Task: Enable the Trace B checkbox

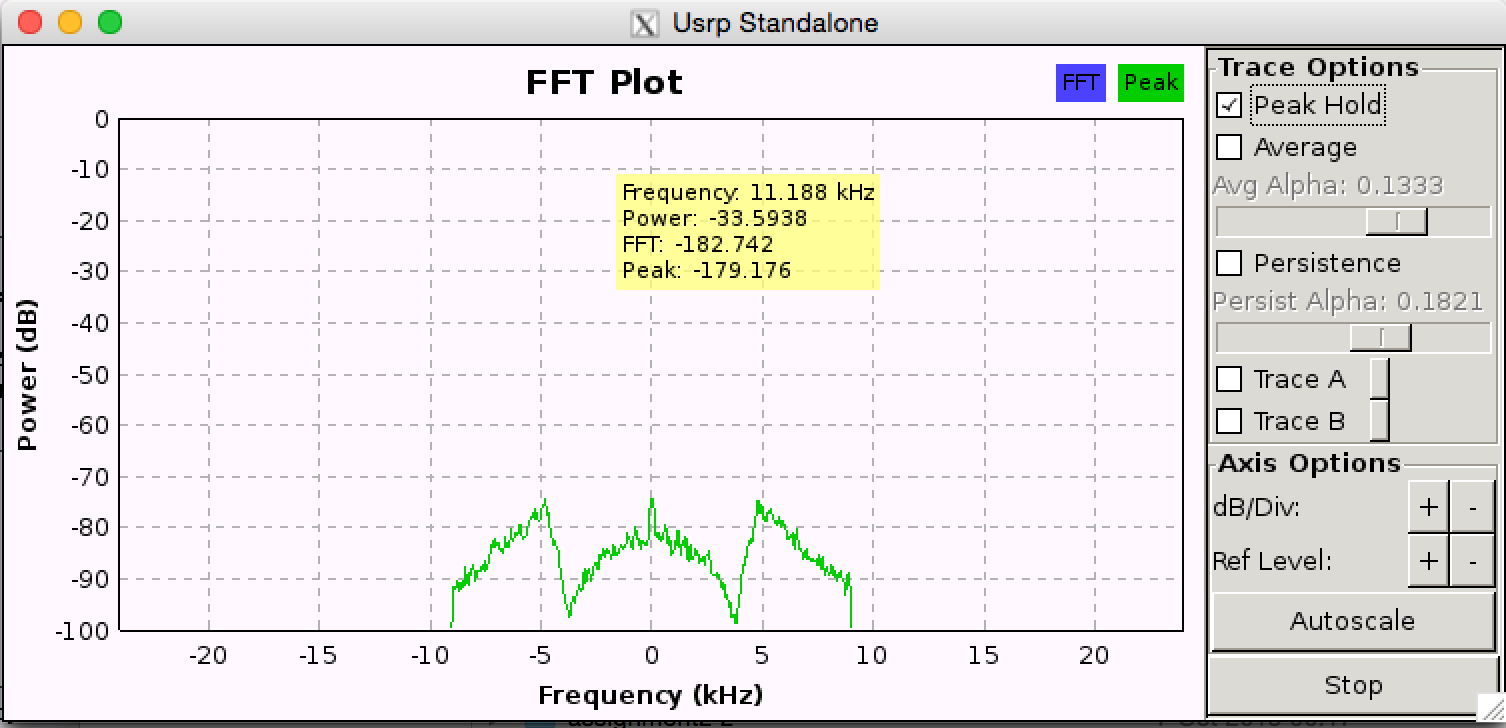Action: [1229, 421]
